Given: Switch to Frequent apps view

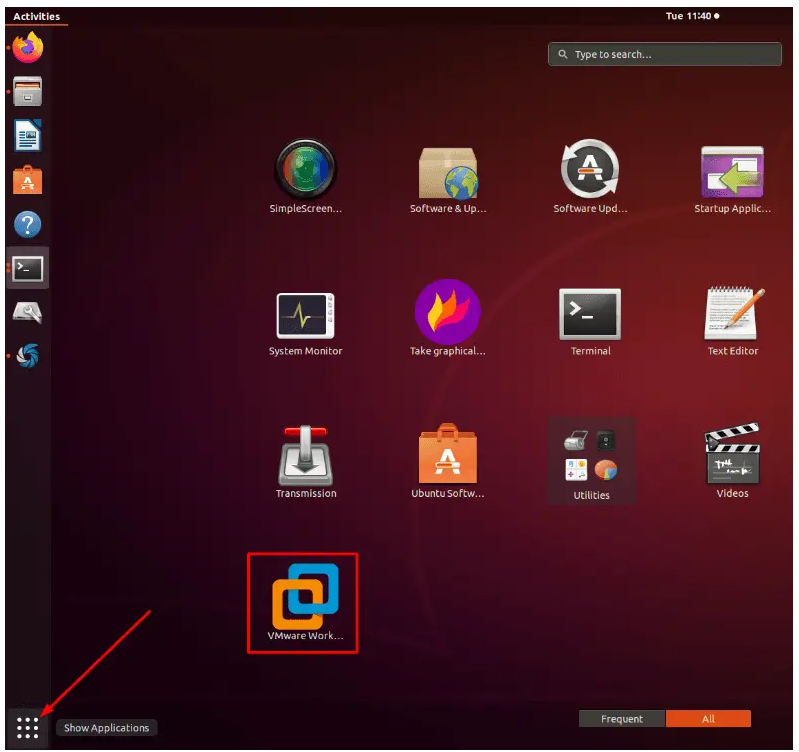Looking at the screenshot, I should point(622,719).
